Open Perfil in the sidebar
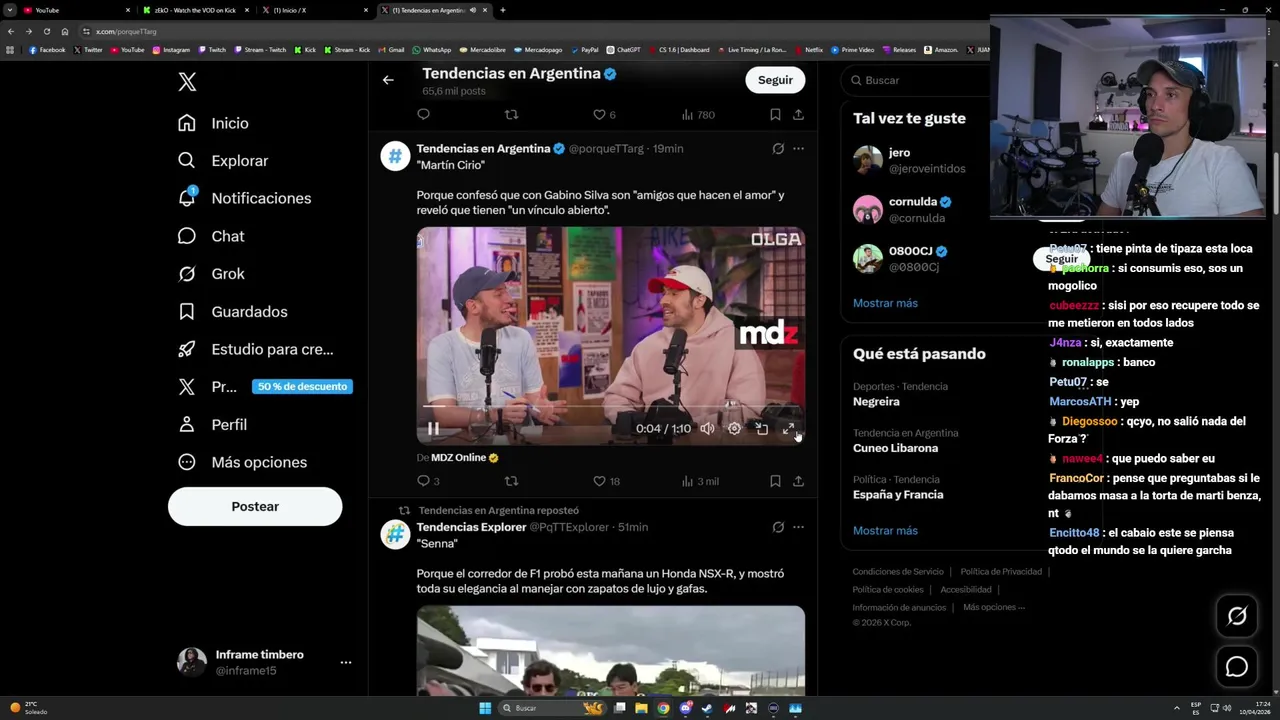 pos(212,425)
